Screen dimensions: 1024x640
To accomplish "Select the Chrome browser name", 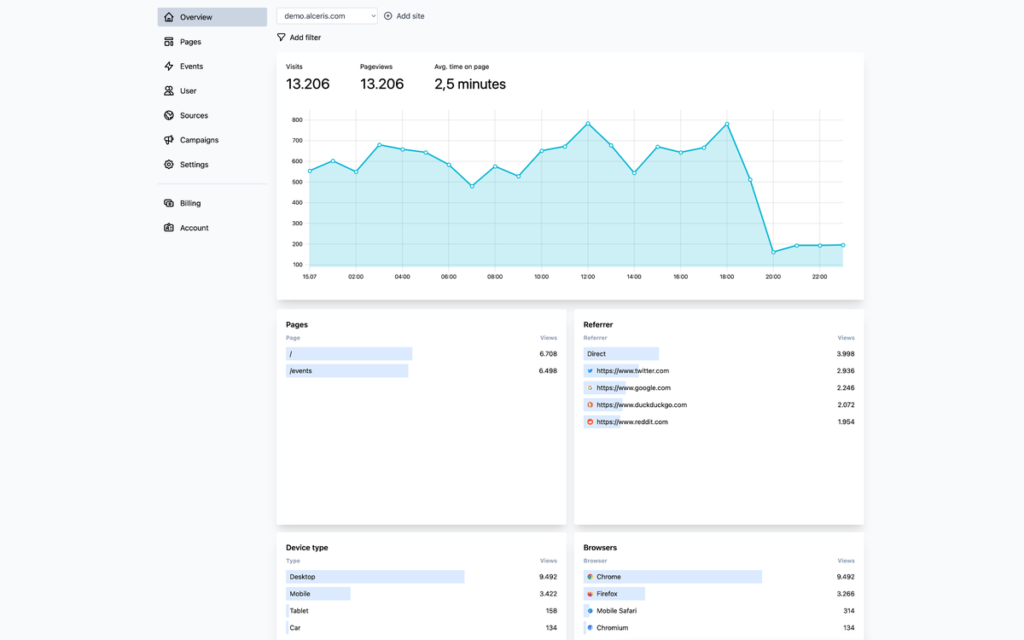I will coord(608,577).
